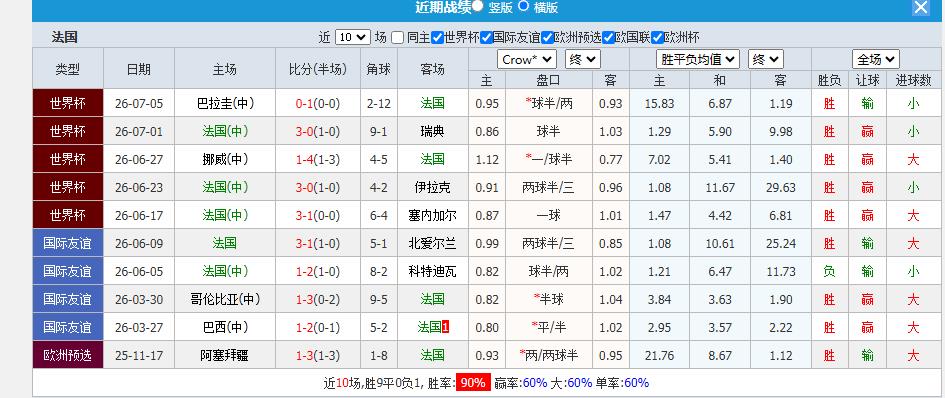Open the 终 dropdown beside 胜平负均值
Viewport: 945px width, 398px height.
pyautogui.click(x=766, y=59)
